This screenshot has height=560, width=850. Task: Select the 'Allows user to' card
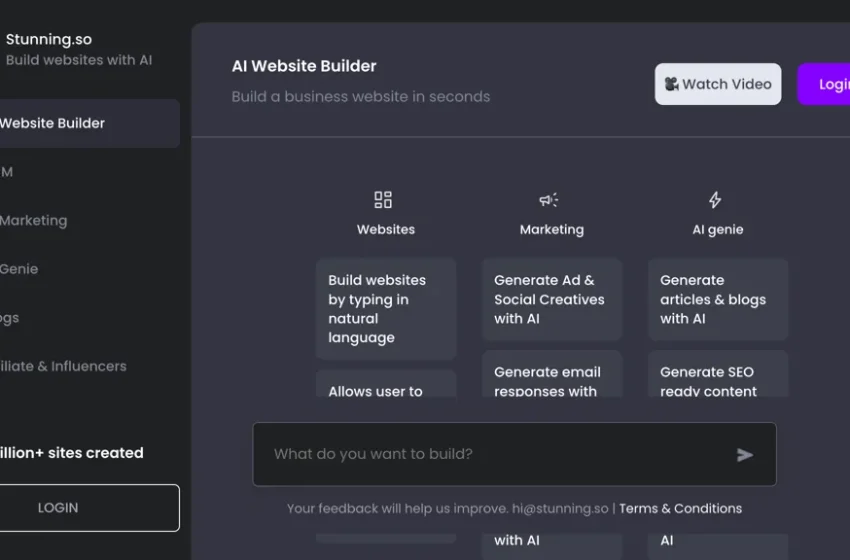[x=386, y=384]
